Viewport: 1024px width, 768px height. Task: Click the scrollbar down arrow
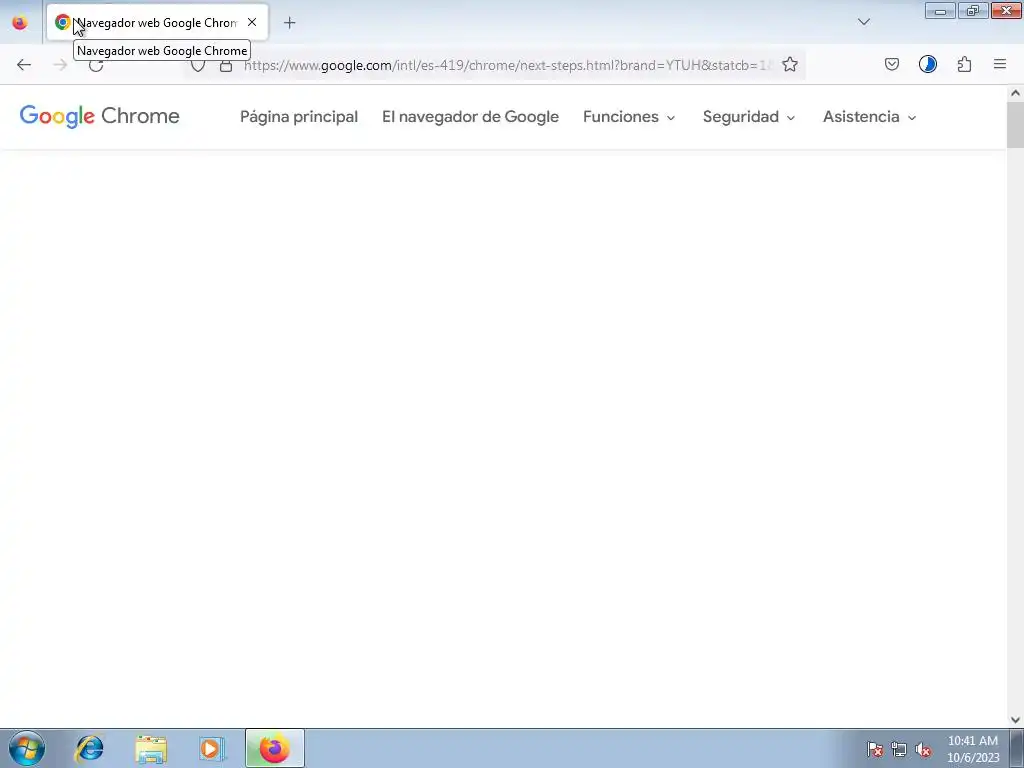point(1015,720)
